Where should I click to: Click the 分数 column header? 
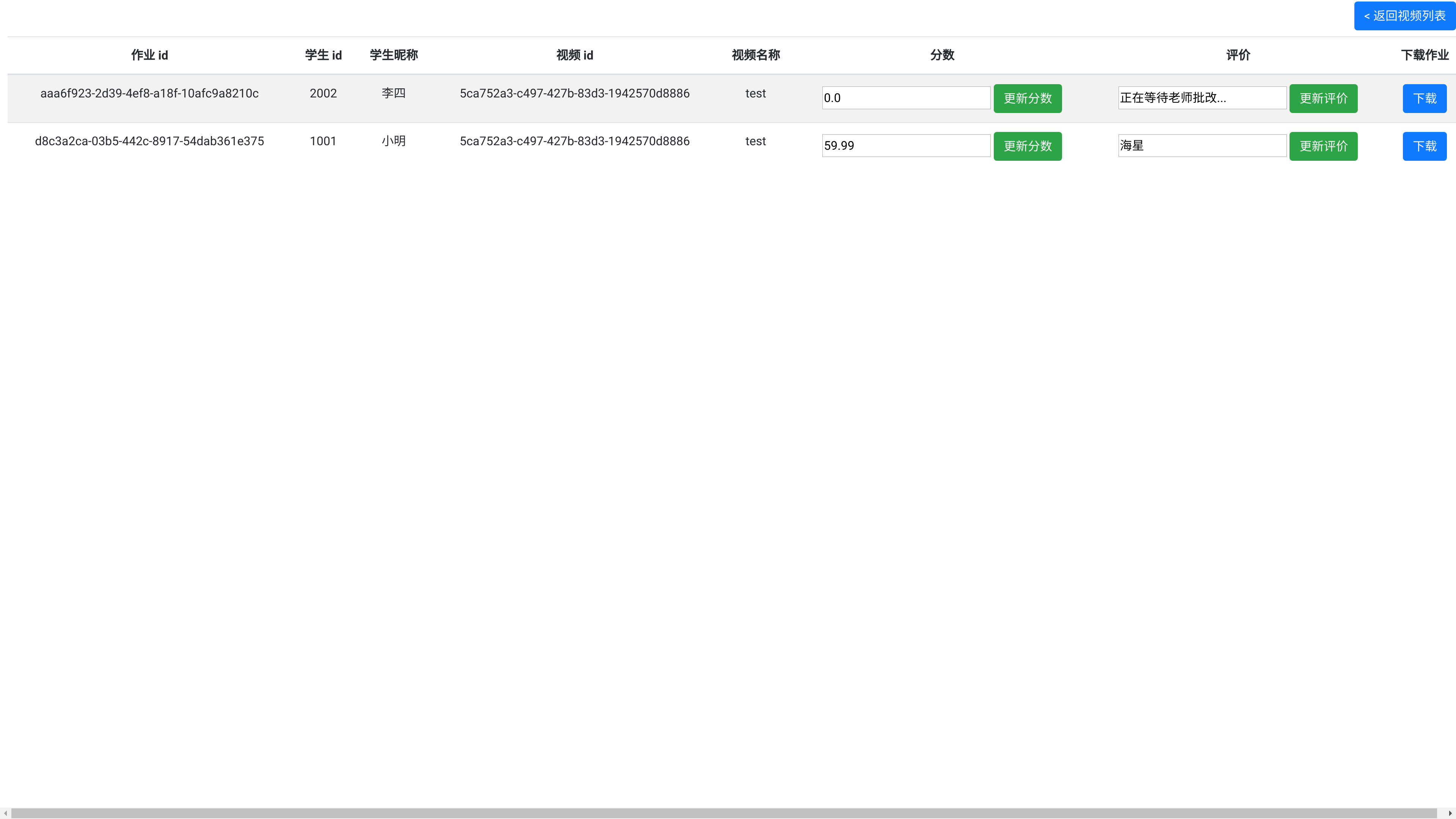tap(941, 55)
